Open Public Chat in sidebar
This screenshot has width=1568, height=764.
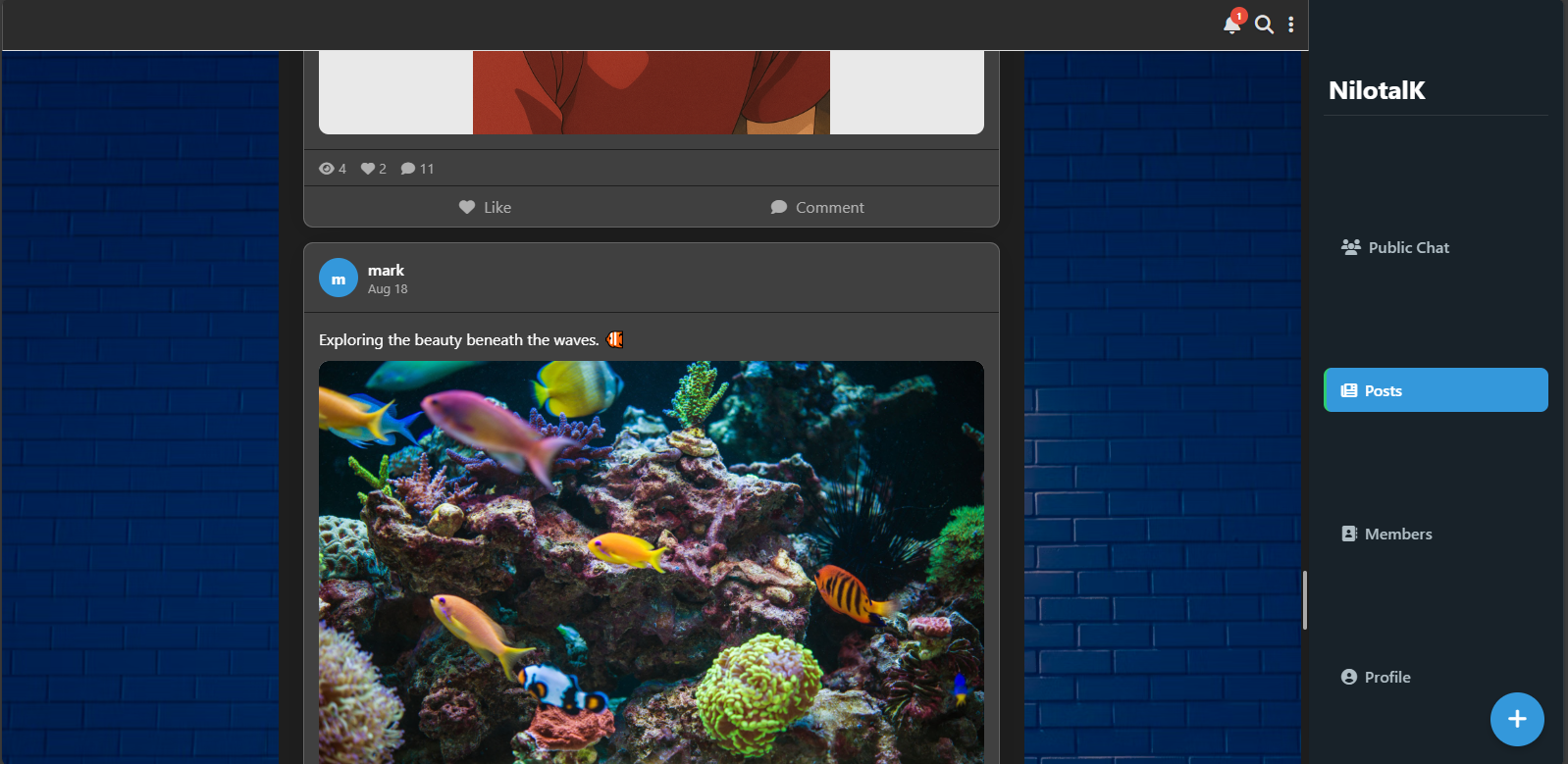coord(1436,247)
